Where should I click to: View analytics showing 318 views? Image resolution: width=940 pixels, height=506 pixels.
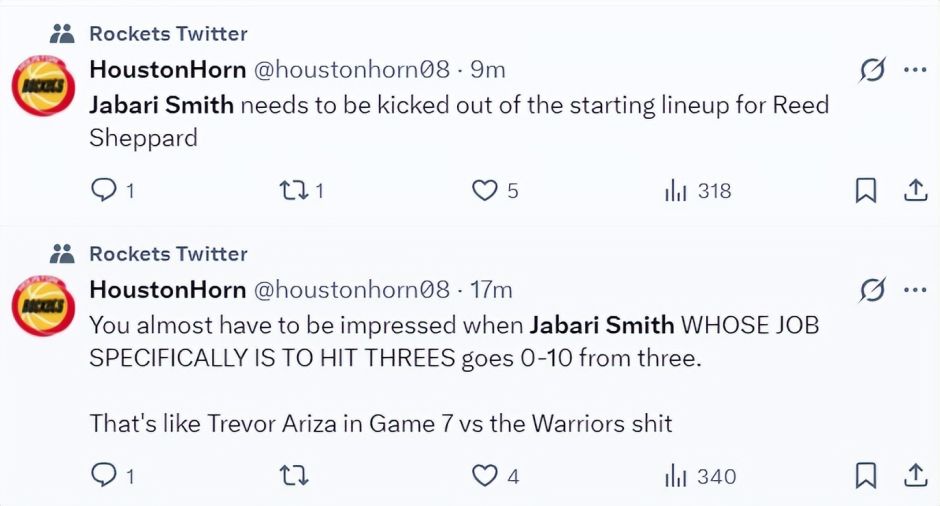[698, 190]
